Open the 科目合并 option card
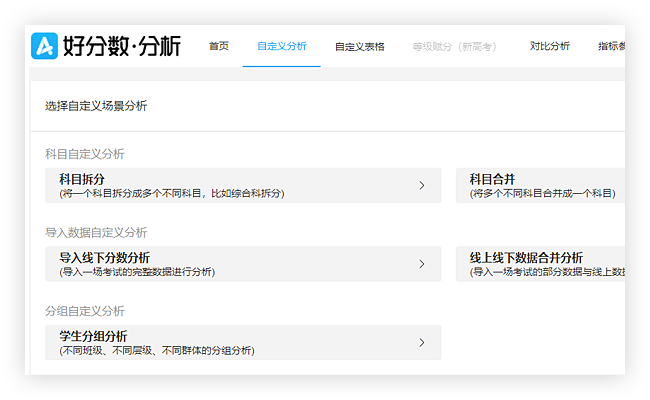This screenshot has width=650, height=400. (540, 185)
